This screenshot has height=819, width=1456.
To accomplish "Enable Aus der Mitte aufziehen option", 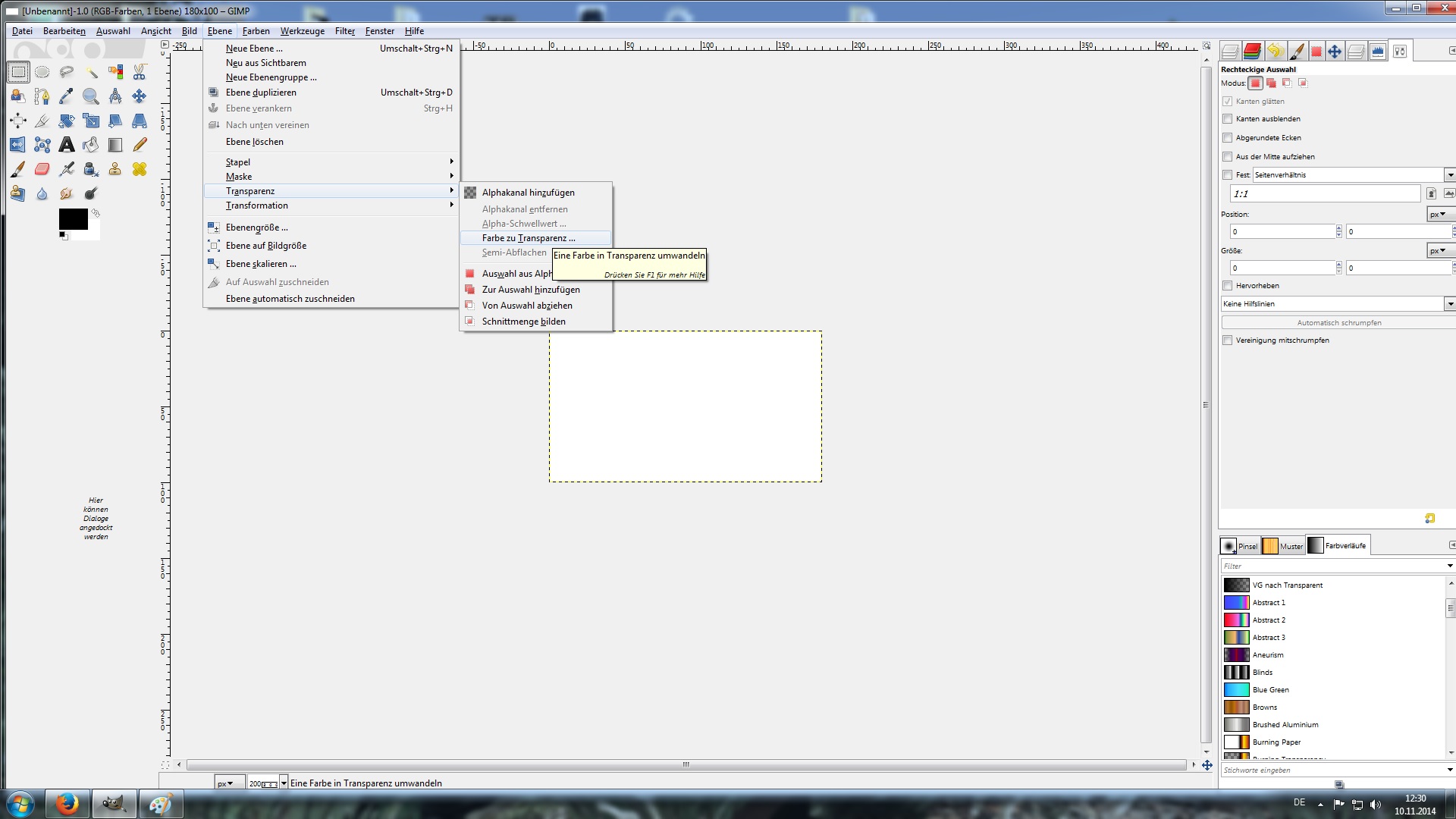I will point(1228,157).
